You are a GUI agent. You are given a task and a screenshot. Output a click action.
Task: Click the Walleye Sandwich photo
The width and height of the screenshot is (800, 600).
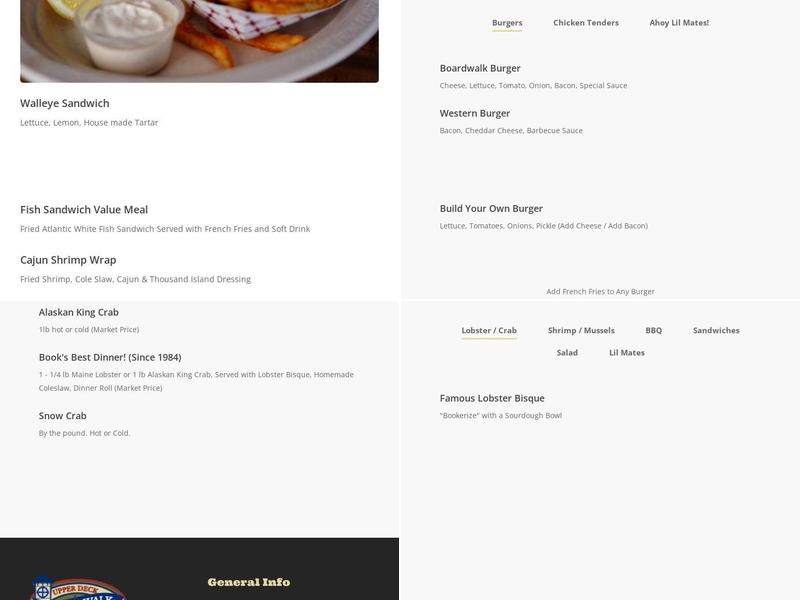coord(199,40)
